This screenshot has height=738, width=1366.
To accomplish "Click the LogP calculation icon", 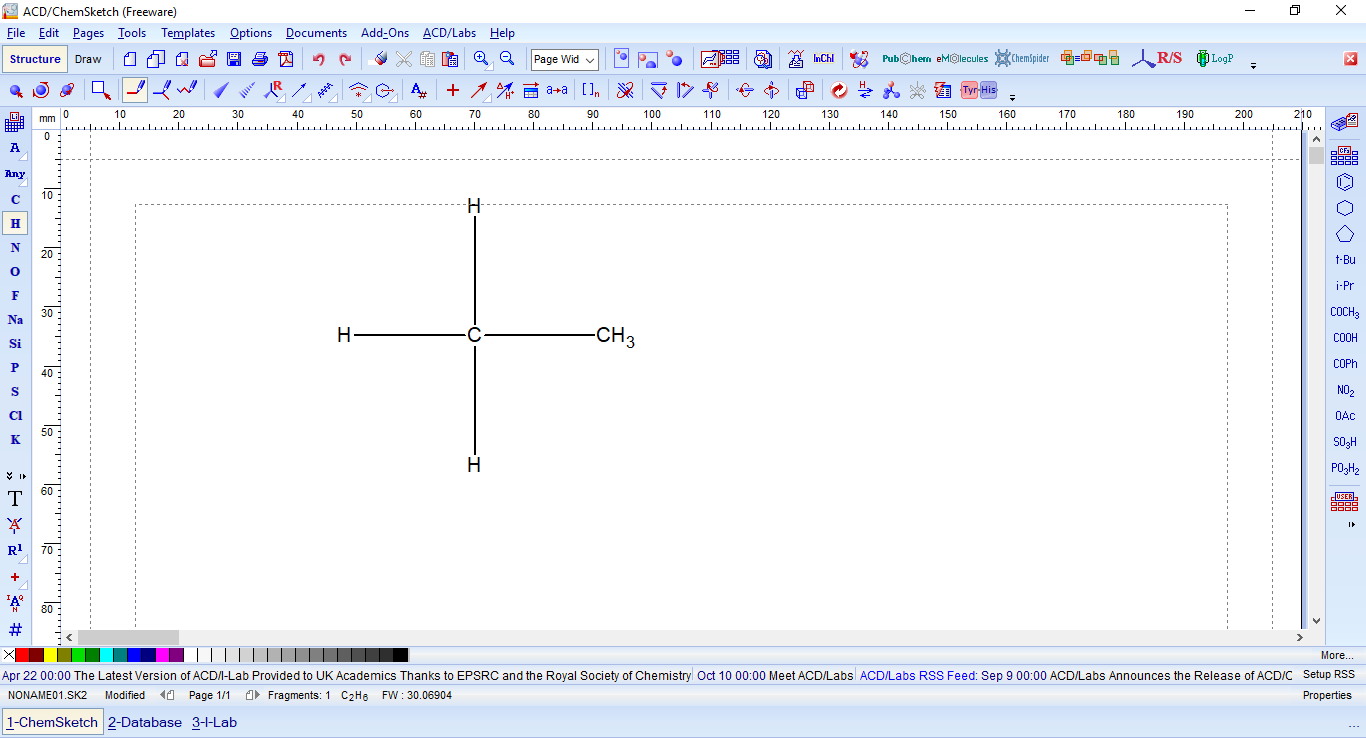I will [1214, 59].
